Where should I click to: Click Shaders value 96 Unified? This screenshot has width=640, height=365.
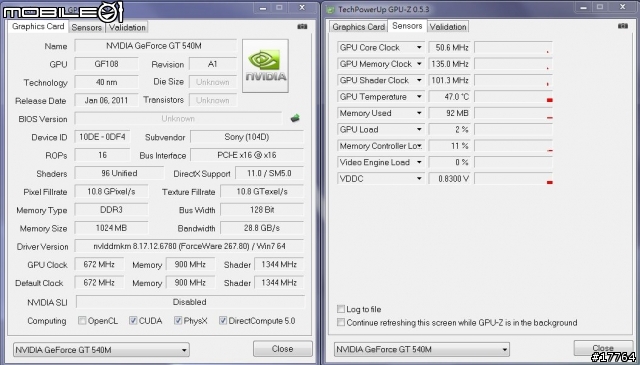pos(119,173)
